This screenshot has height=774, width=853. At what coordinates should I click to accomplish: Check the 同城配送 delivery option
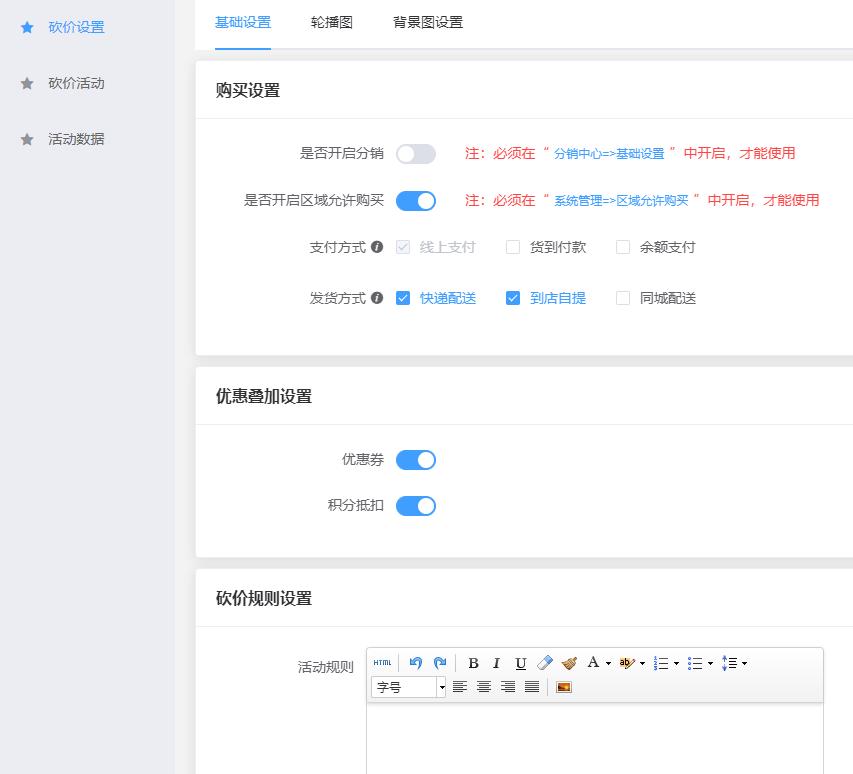coord(623,298)
